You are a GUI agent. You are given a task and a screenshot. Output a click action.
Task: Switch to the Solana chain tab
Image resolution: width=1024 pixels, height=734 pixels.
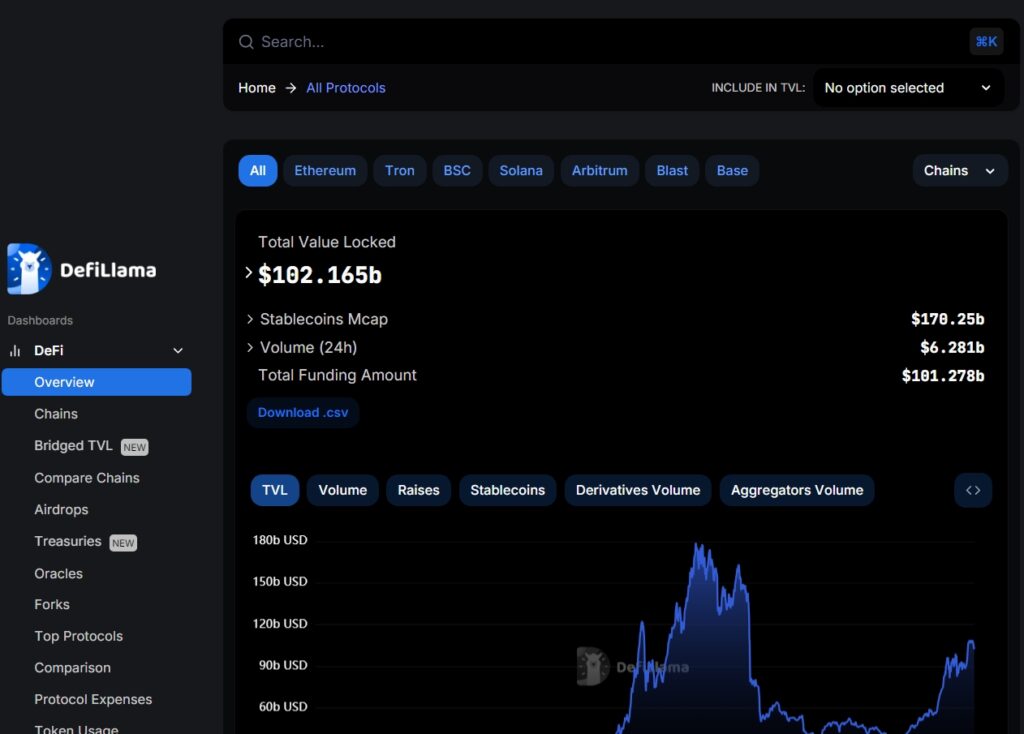point(521,170)
